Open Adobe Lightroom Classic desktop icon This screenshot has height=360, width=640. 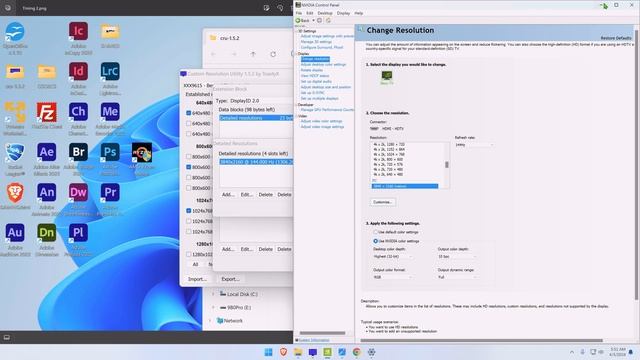pyautogui.click(x=110, y=78)
